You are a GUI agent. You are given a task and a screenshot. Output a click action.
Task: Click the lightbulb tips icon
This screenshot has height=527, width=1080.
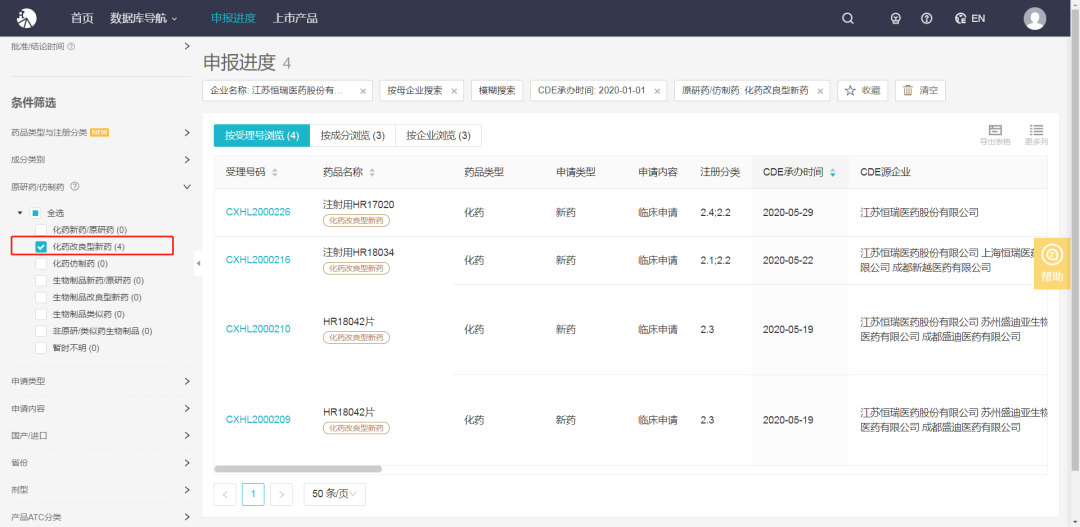pos(896,19)
